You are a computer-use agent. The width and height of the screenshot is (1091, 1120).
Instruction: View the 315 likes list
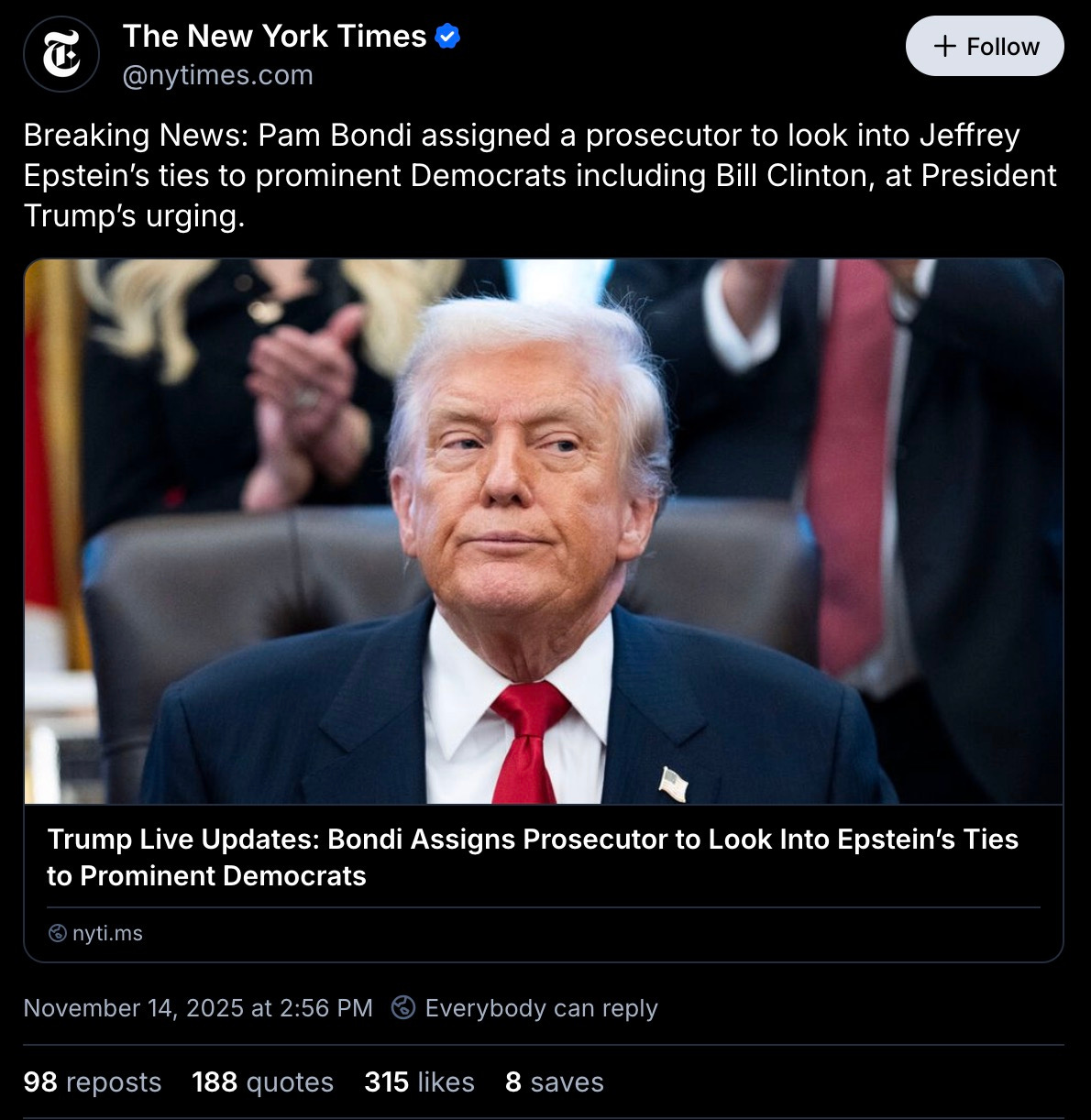coord(419,1082)
